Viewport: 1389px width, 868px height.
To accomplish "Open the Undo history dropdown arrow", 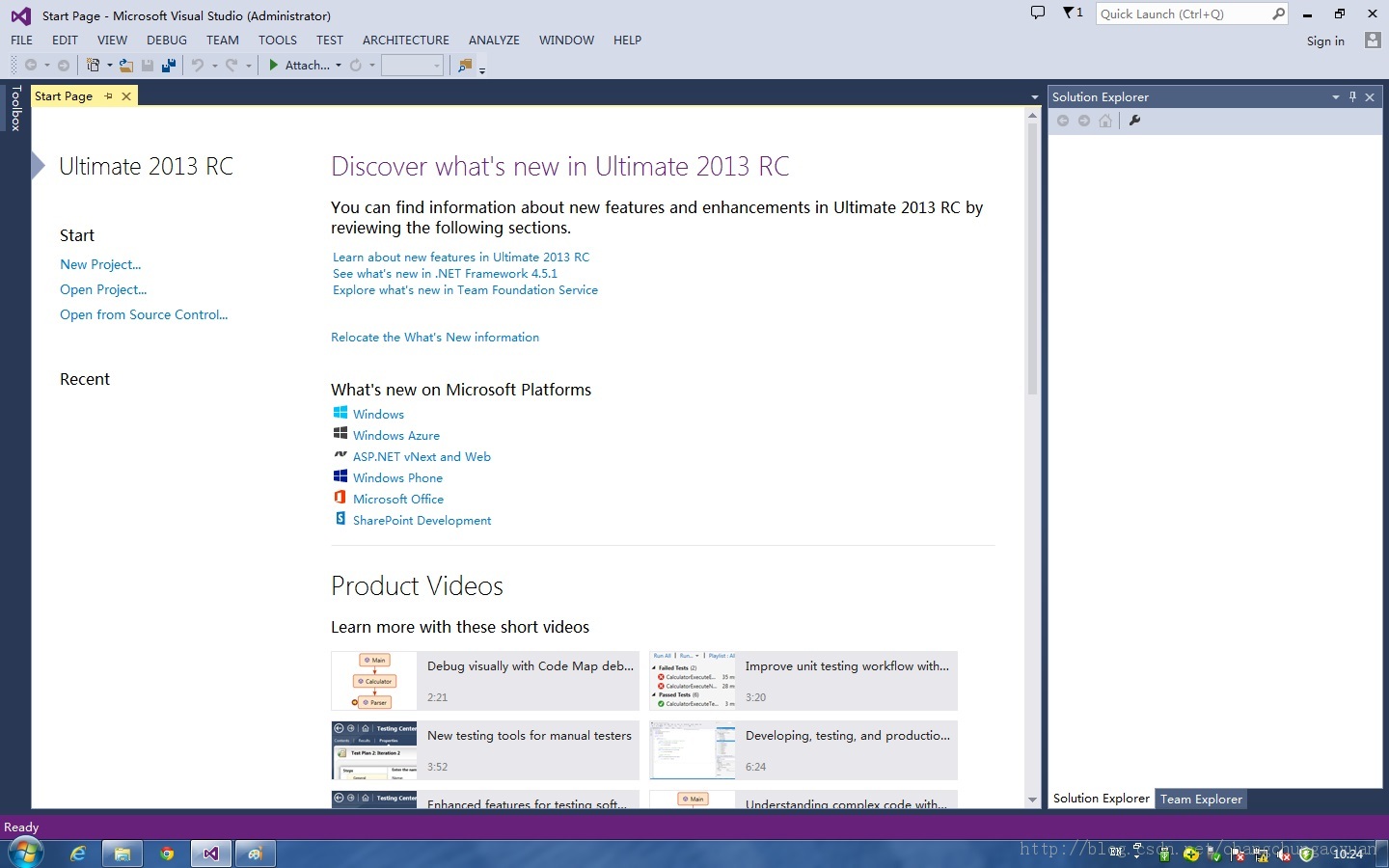I will click(x=214, y=66).
